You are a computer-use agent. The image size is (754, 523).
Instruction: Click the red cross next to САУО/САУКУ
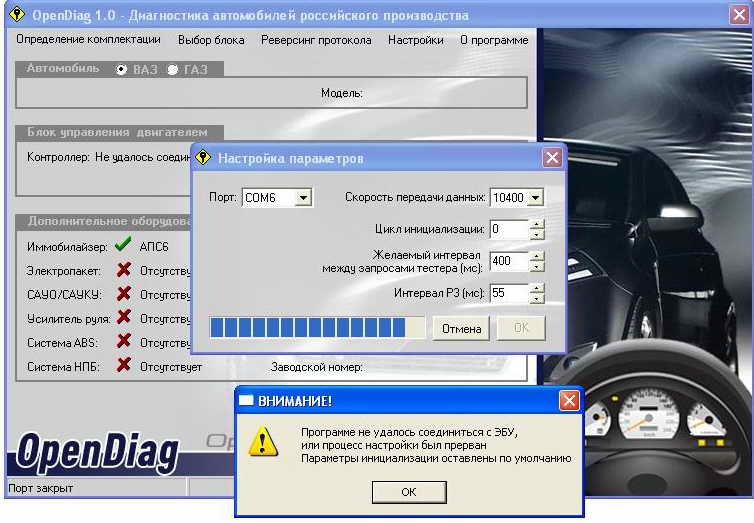124,293
